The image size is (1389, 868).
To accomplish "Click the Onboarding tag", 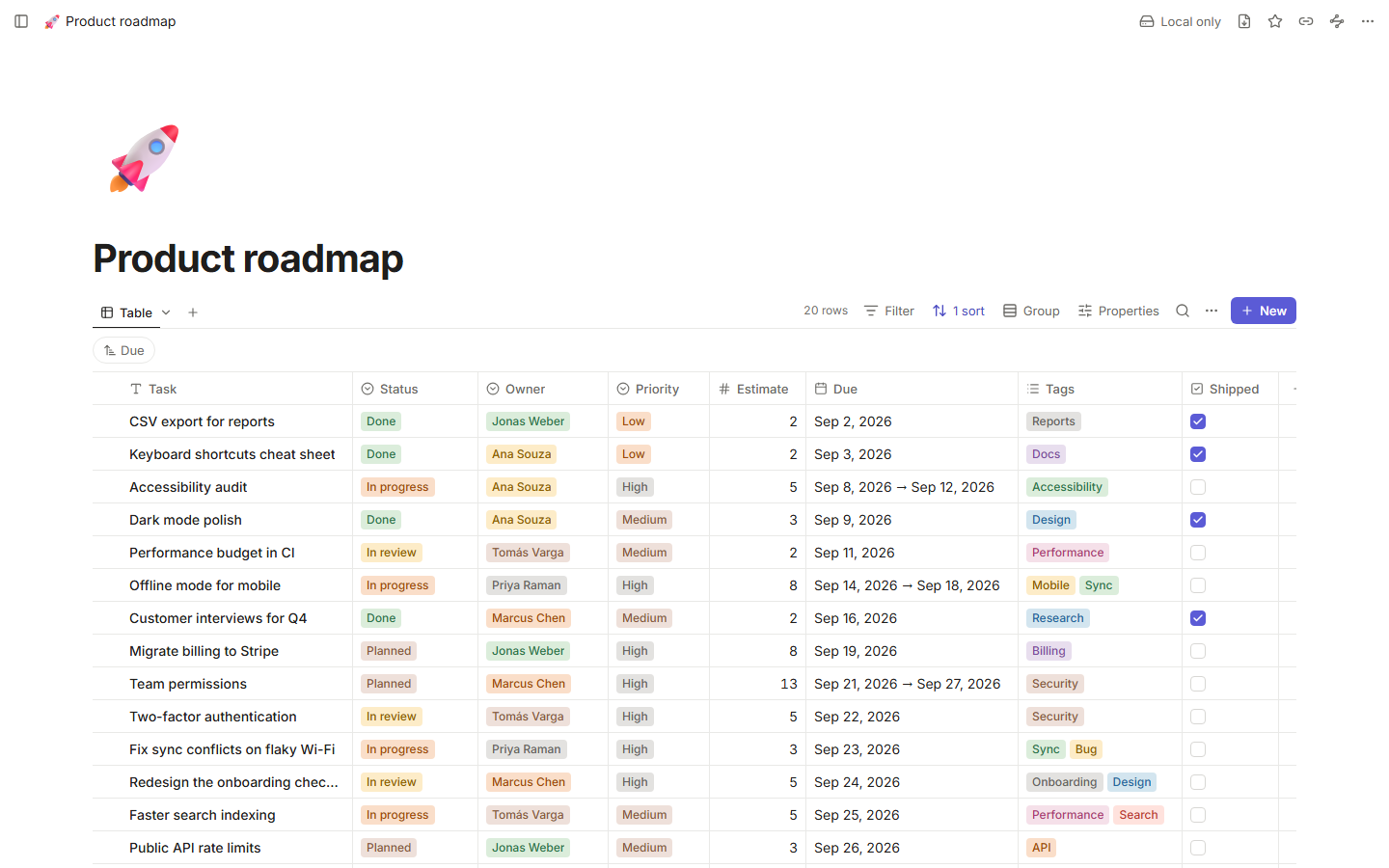I will pyautogui.click(x=1064, y=782).
